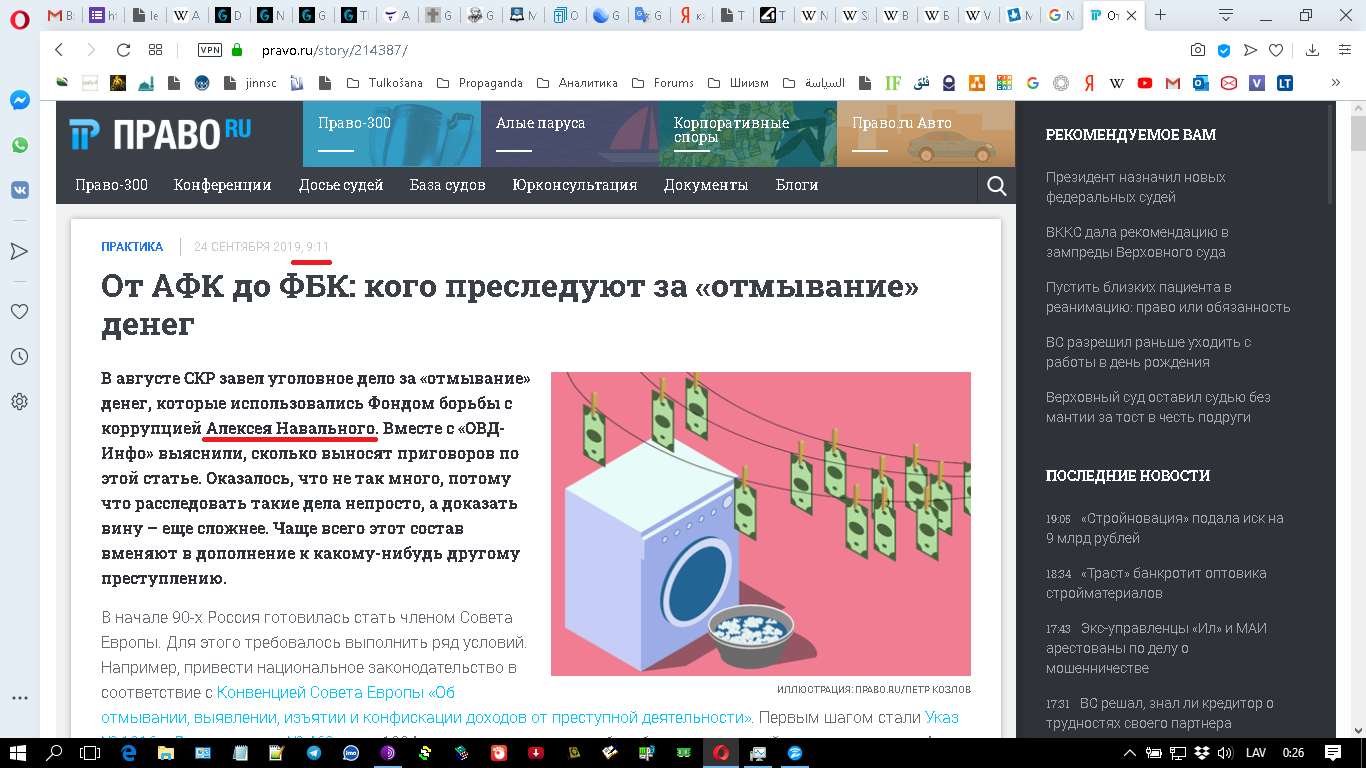Open YouTube bookmark icon
1366x768 pixels.
[1145, 83]
